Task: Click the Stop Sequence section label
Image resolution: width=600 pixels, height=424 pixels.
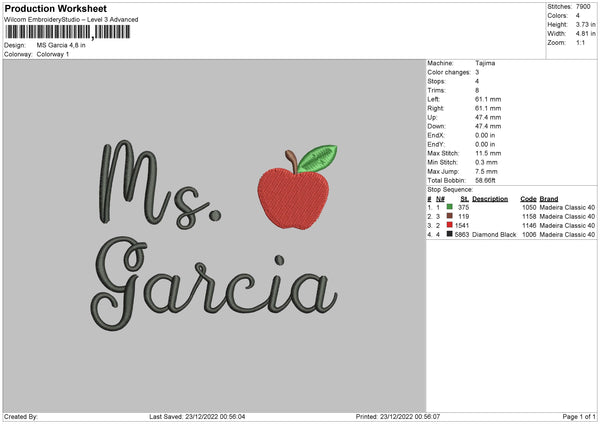Action: [449, 188]
